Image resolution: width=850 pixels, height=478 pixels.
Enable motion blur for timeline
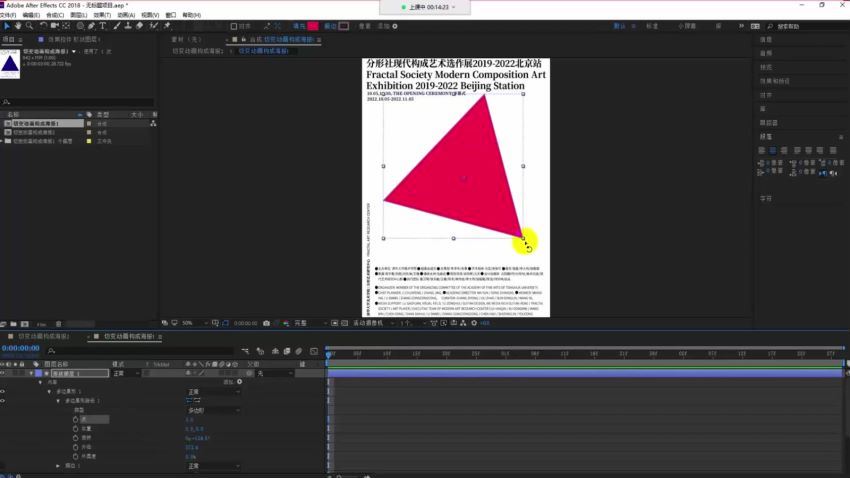pyautogui.click(x=299, y=351)
